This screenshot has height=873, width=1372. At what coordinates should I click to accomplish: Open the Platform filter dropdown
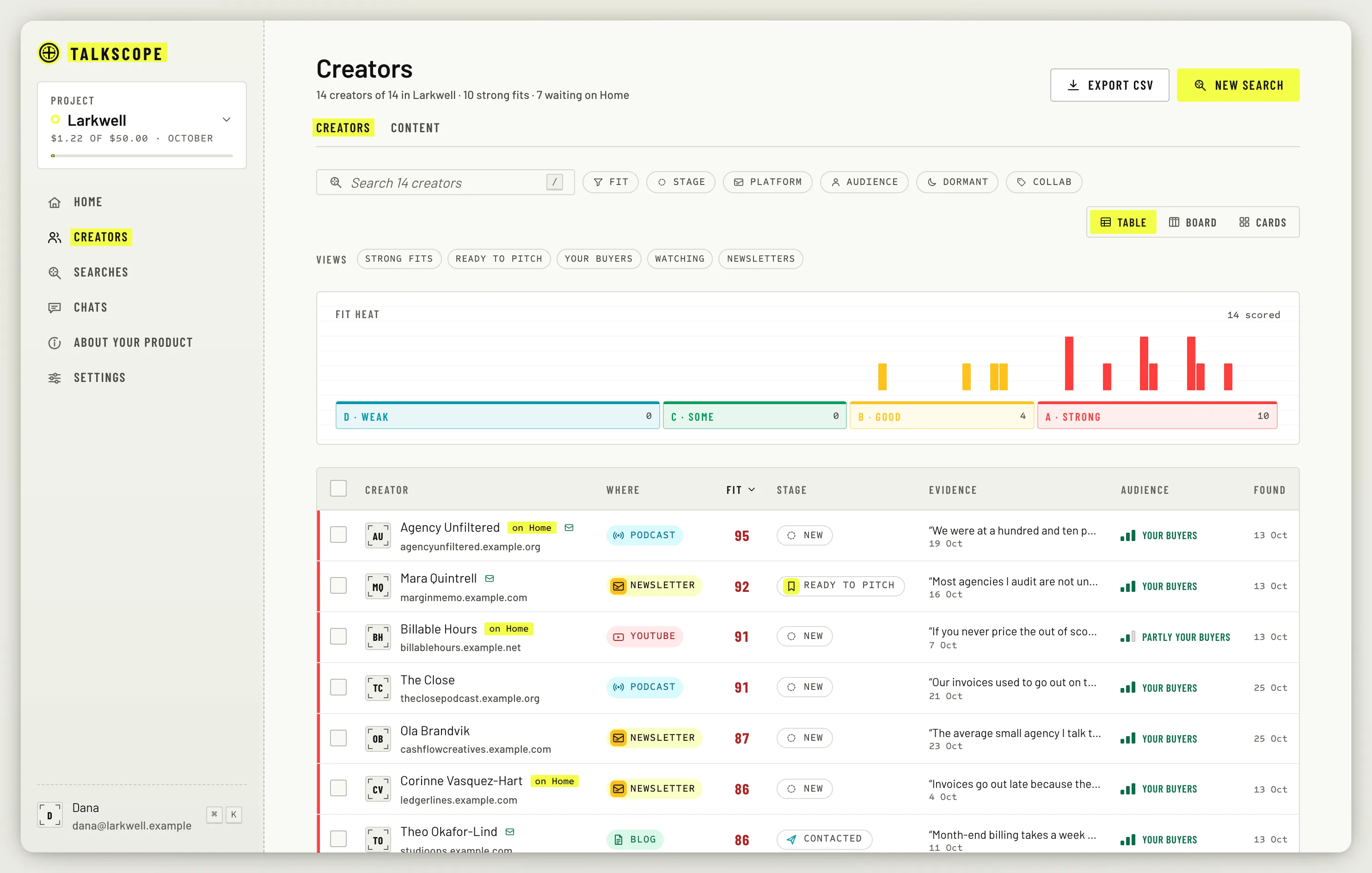tap(767, 182)
